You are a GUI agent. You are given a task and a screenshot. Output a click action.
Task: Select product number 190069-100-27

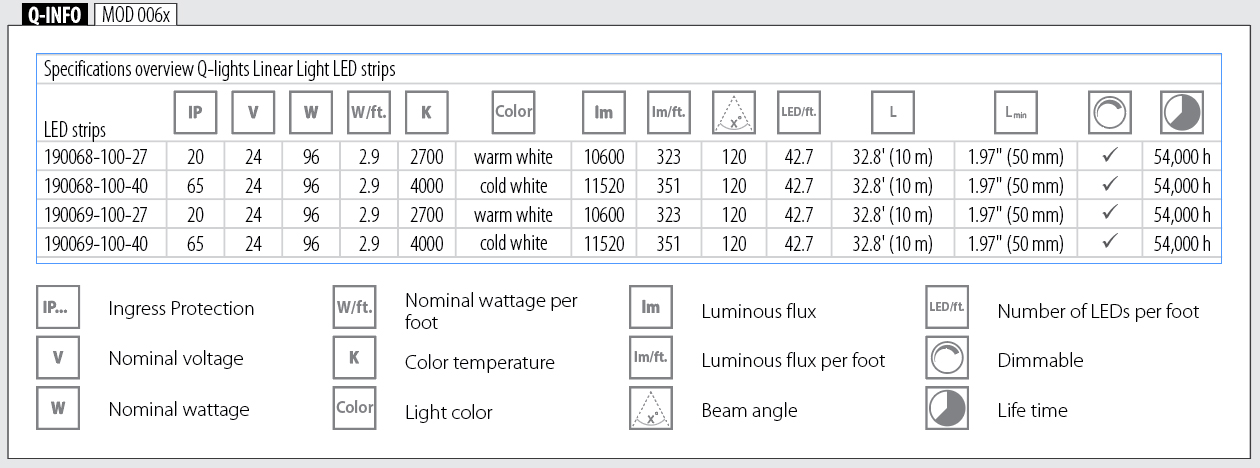tap(97, 215)
